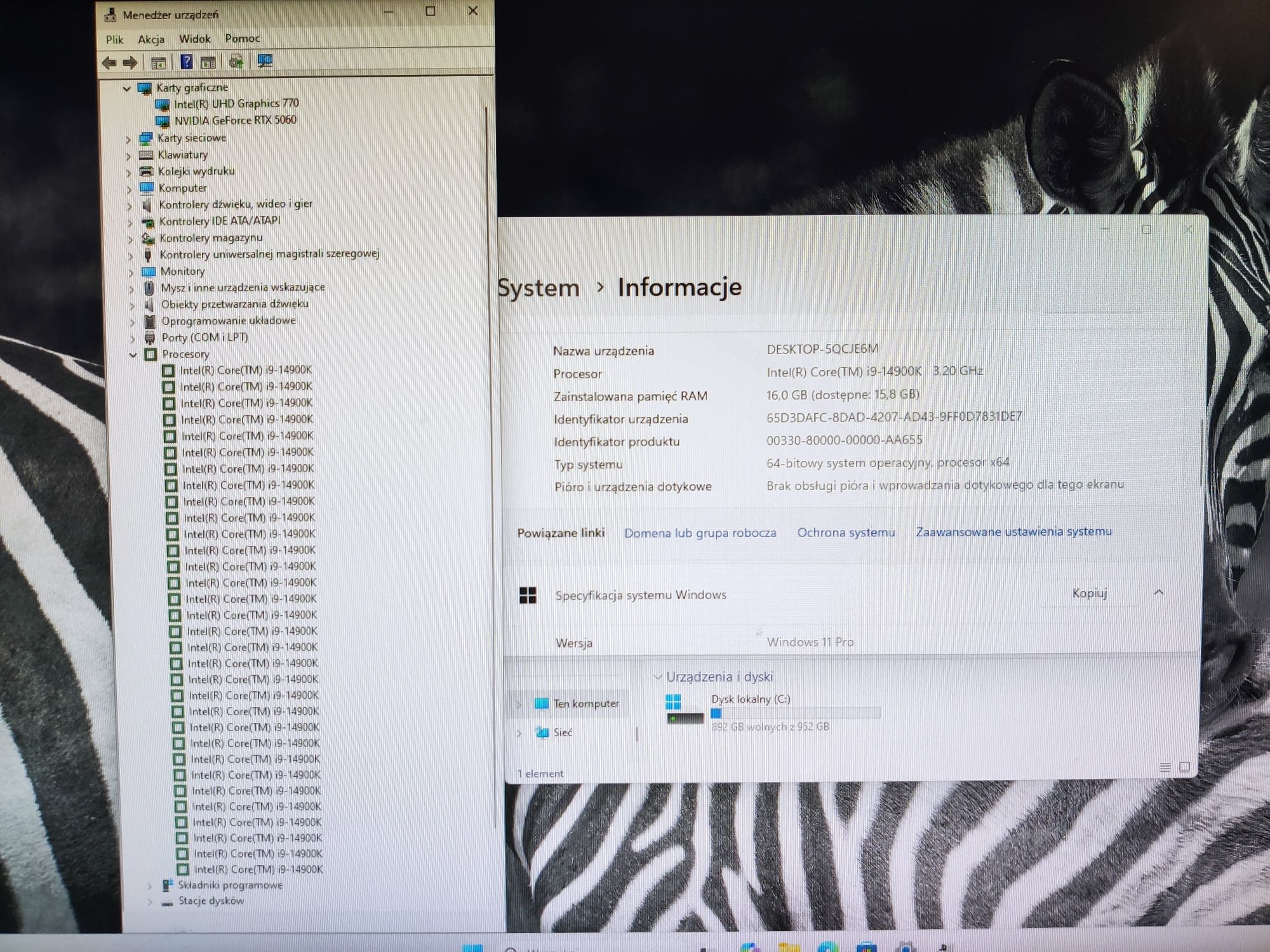This screenshot has width=1270, height=952.
Task: Collapse the Urządzenia i dyski group
Action: point(658,677)
